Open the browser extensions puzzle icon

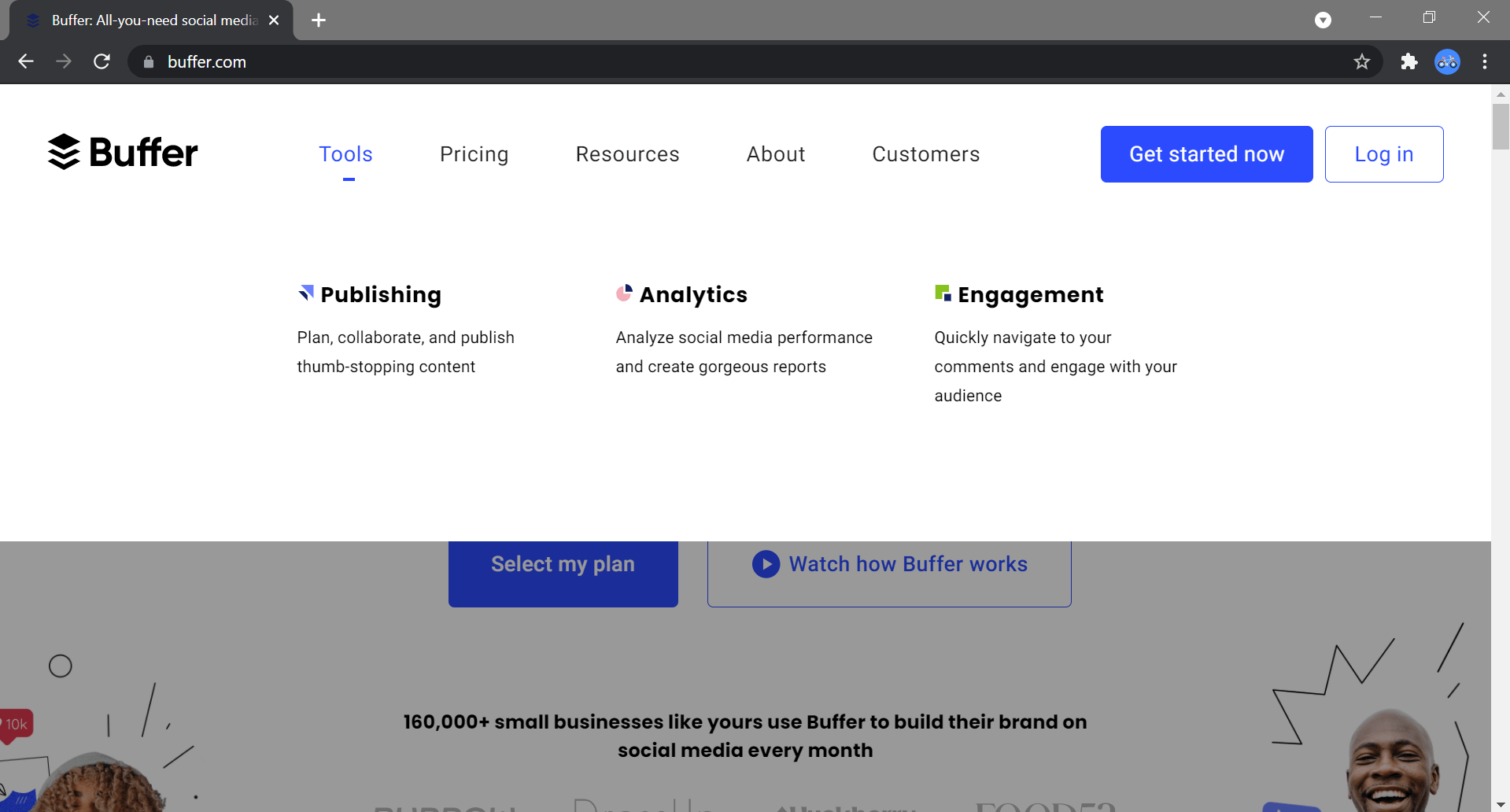tap(1409, 61)
